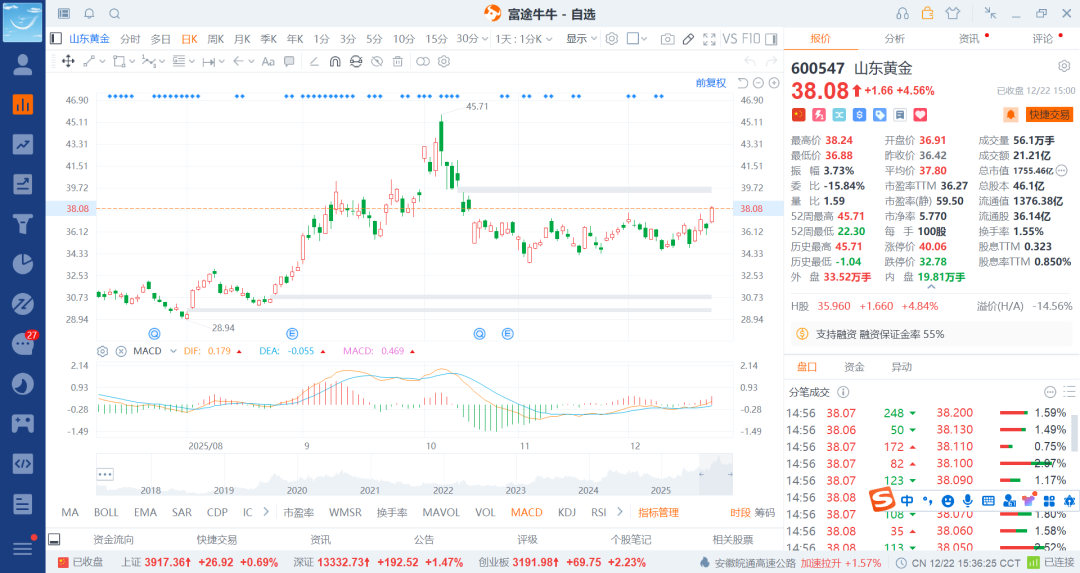Screen dimensions: 1080x573
Task: Click the historical timeline range slider near 2025
Action: coord(716,475)
